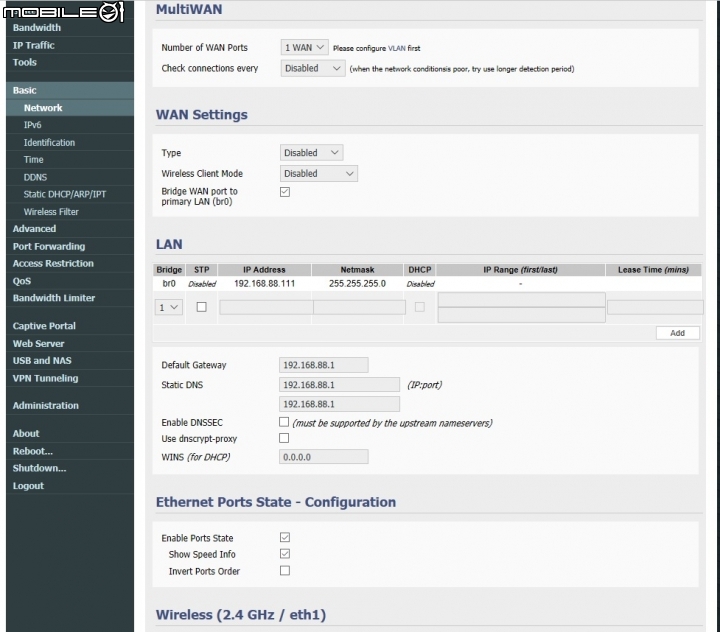This screenshot has height=632, width=720.
Task: Toggle Use dnscrypt-proxy checkbox
Action: click(x=284, y=439)
